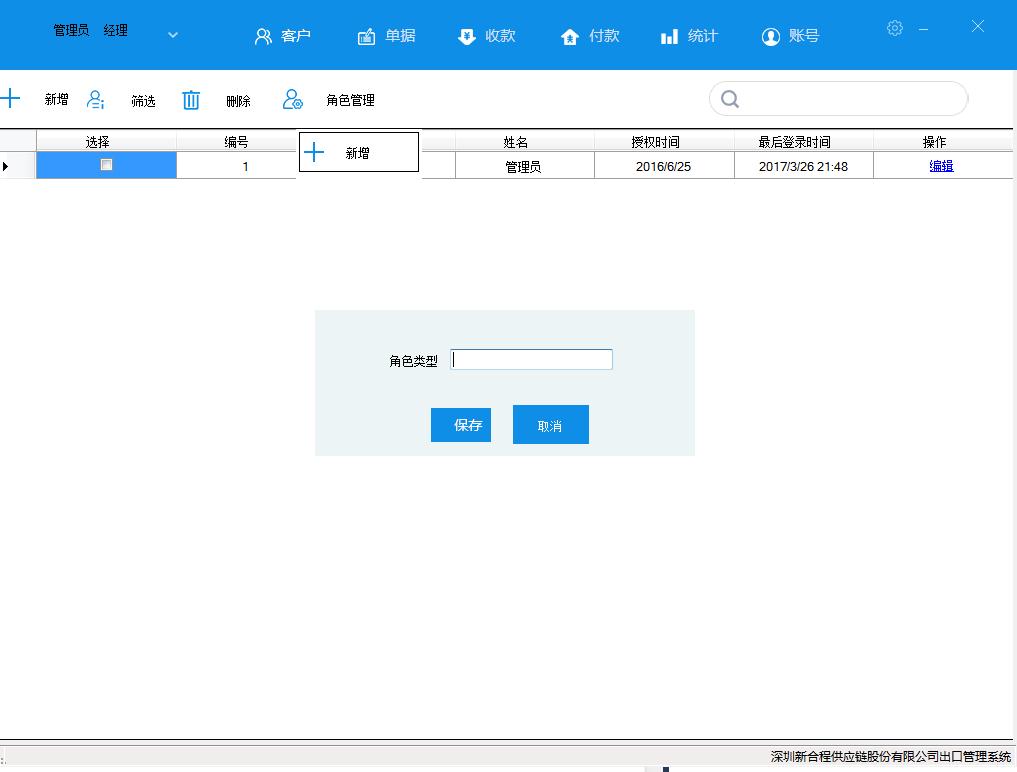Select the 编号 cell showing 1
1017x772 pixels.
click(236, 166)
